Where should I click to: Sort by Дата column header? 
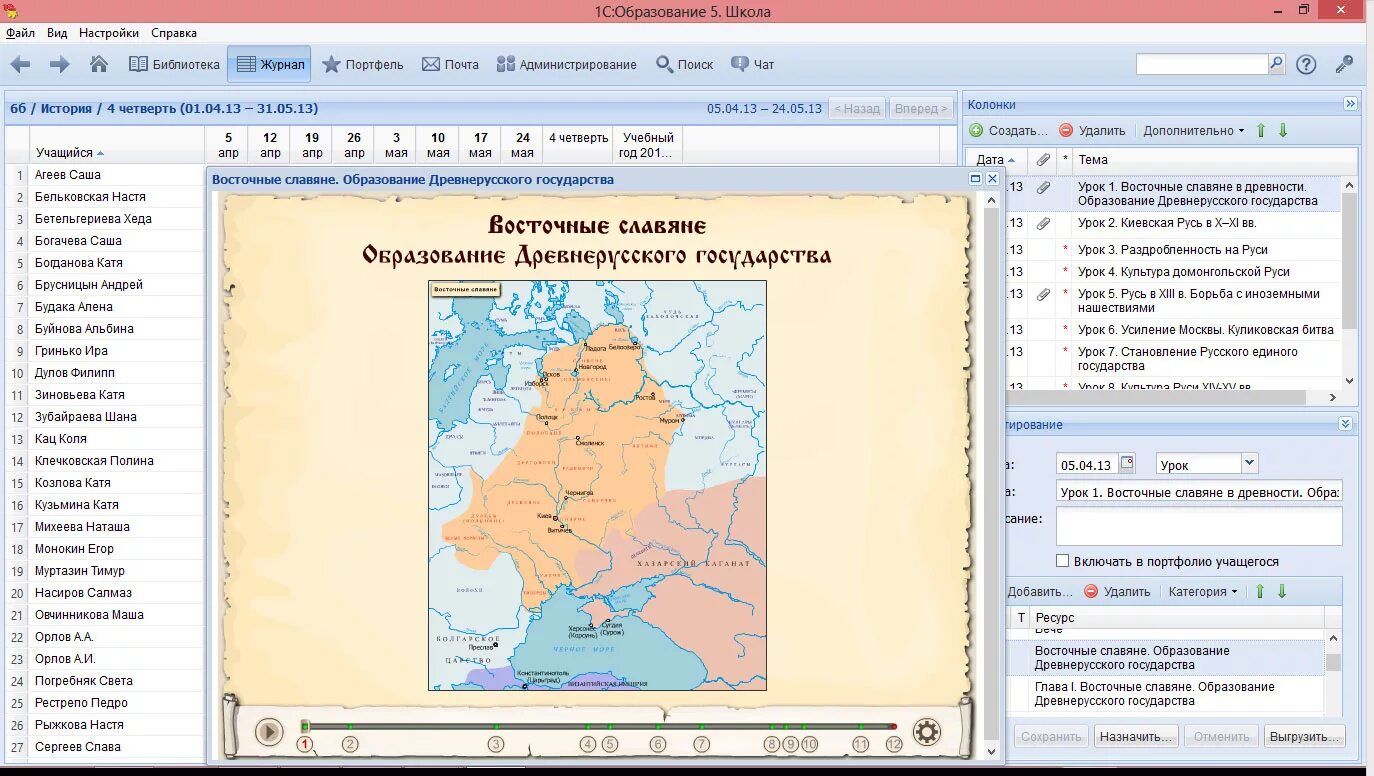pyautogui.click(x=996, y=160)
